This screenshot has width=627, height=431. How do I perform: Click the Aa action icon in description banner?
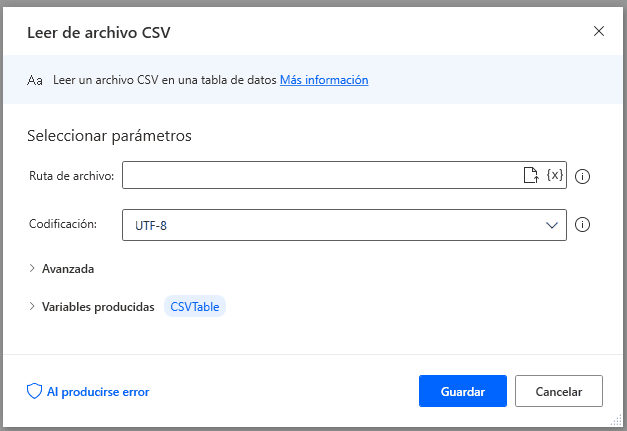tap(35, 80)
